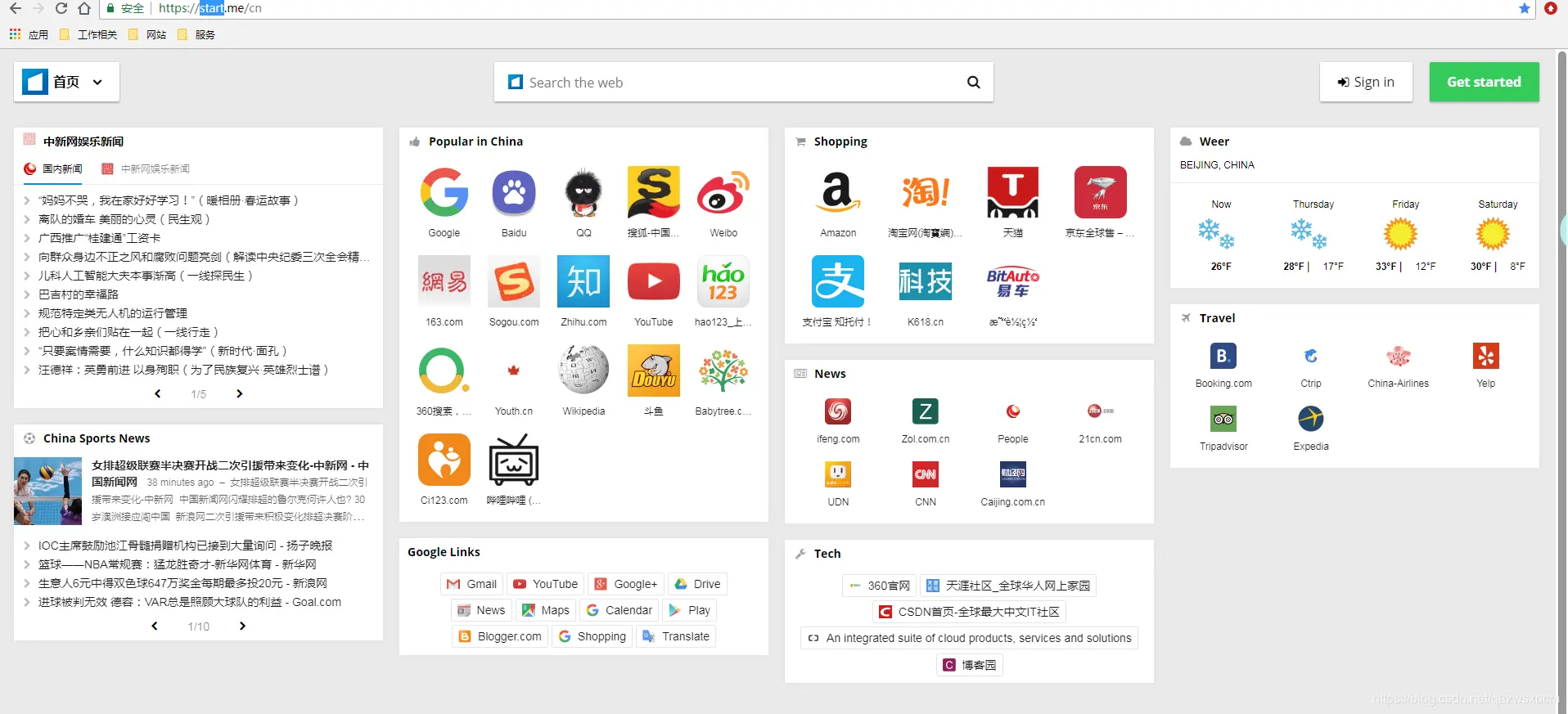Open the Youth.cn icon
Viewport: 1568px width, 714px height.
pos(514,370)
